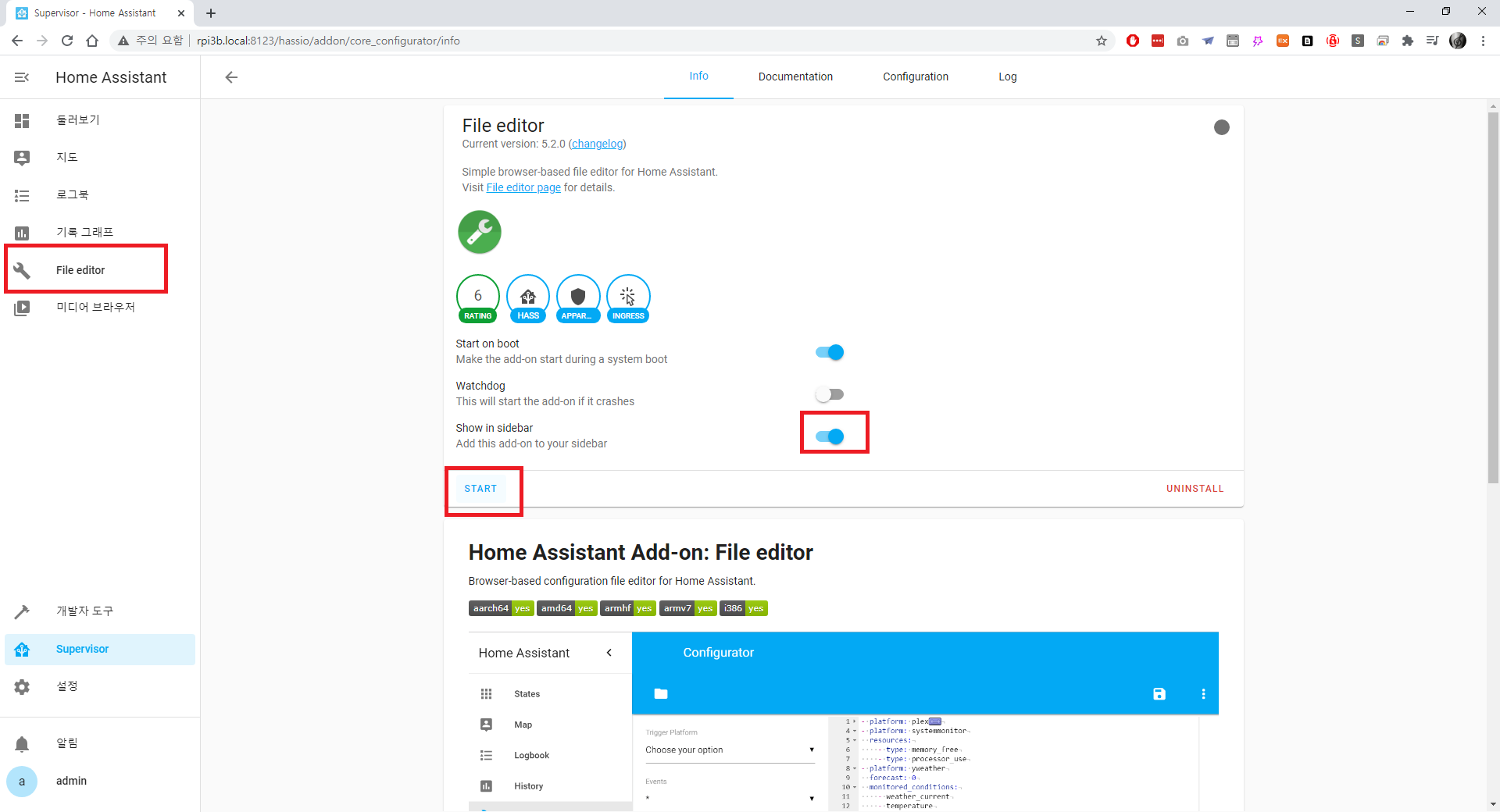Open a new browser tab
The height and width of the screenshot is (812, 1500).
(211, 13)
